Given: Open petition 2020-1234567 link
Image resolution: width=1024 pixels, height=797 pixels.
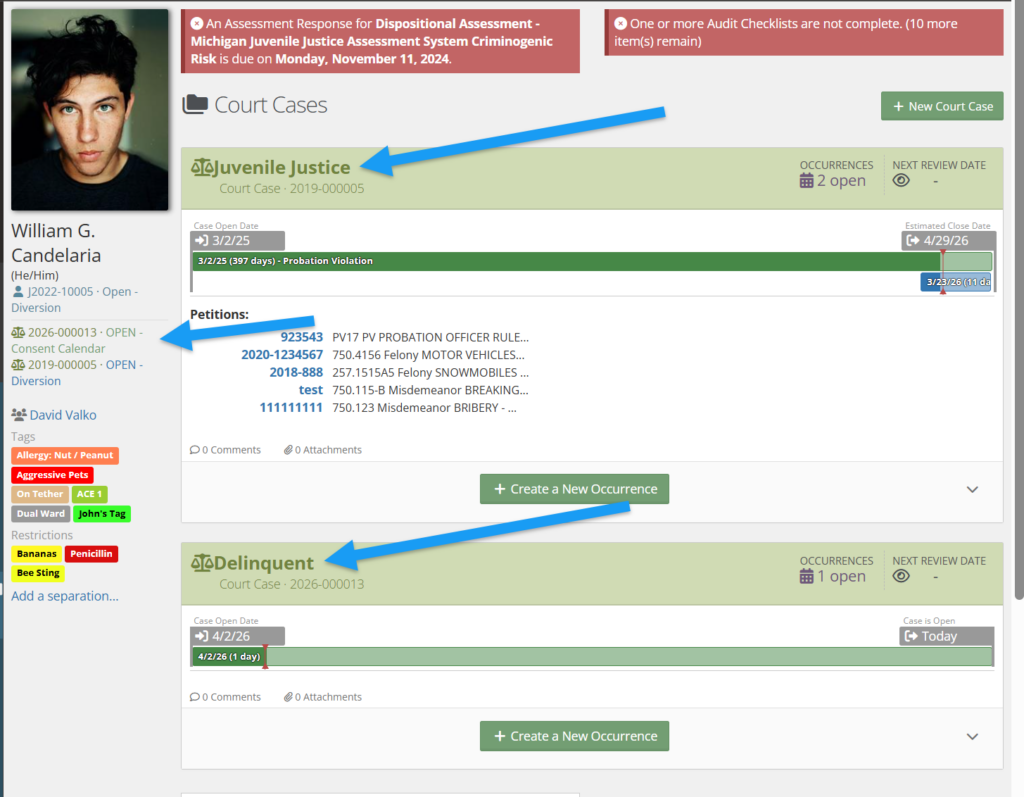Looking at the screenshot, I should (x=282, y=355).
